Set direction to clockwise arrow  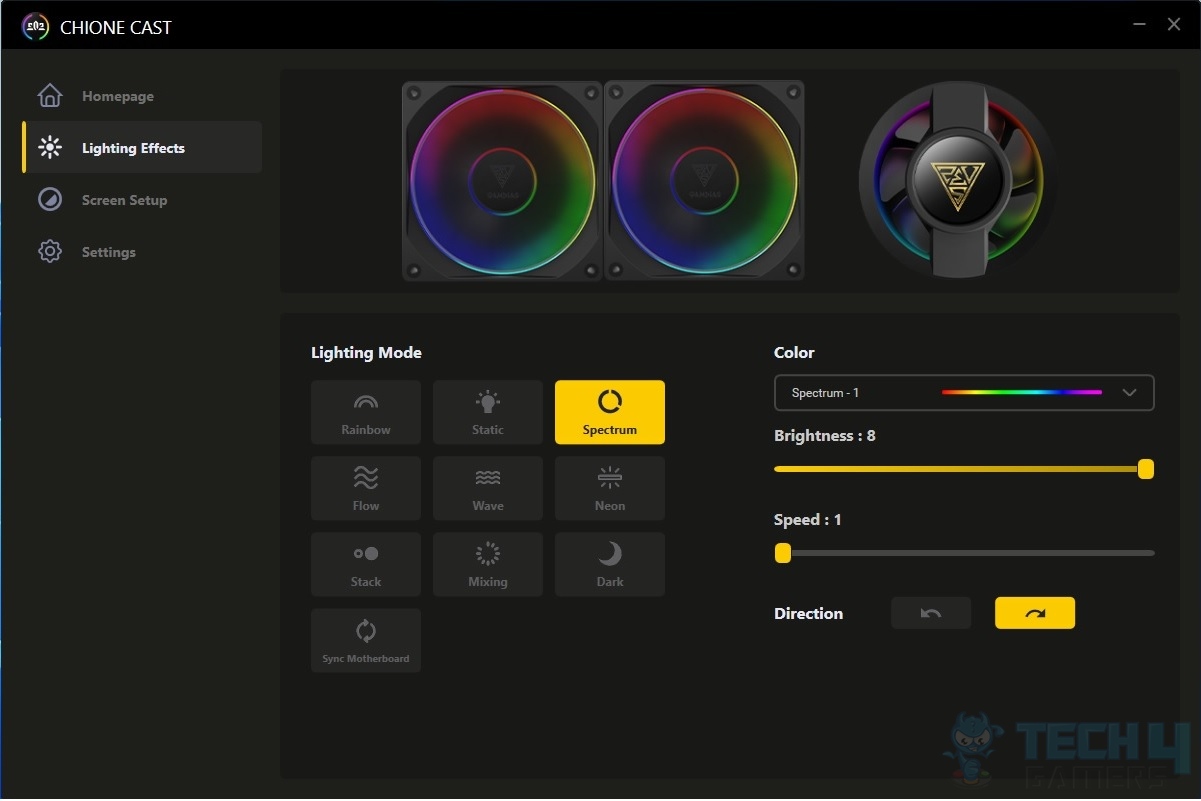pos(1035,613)
